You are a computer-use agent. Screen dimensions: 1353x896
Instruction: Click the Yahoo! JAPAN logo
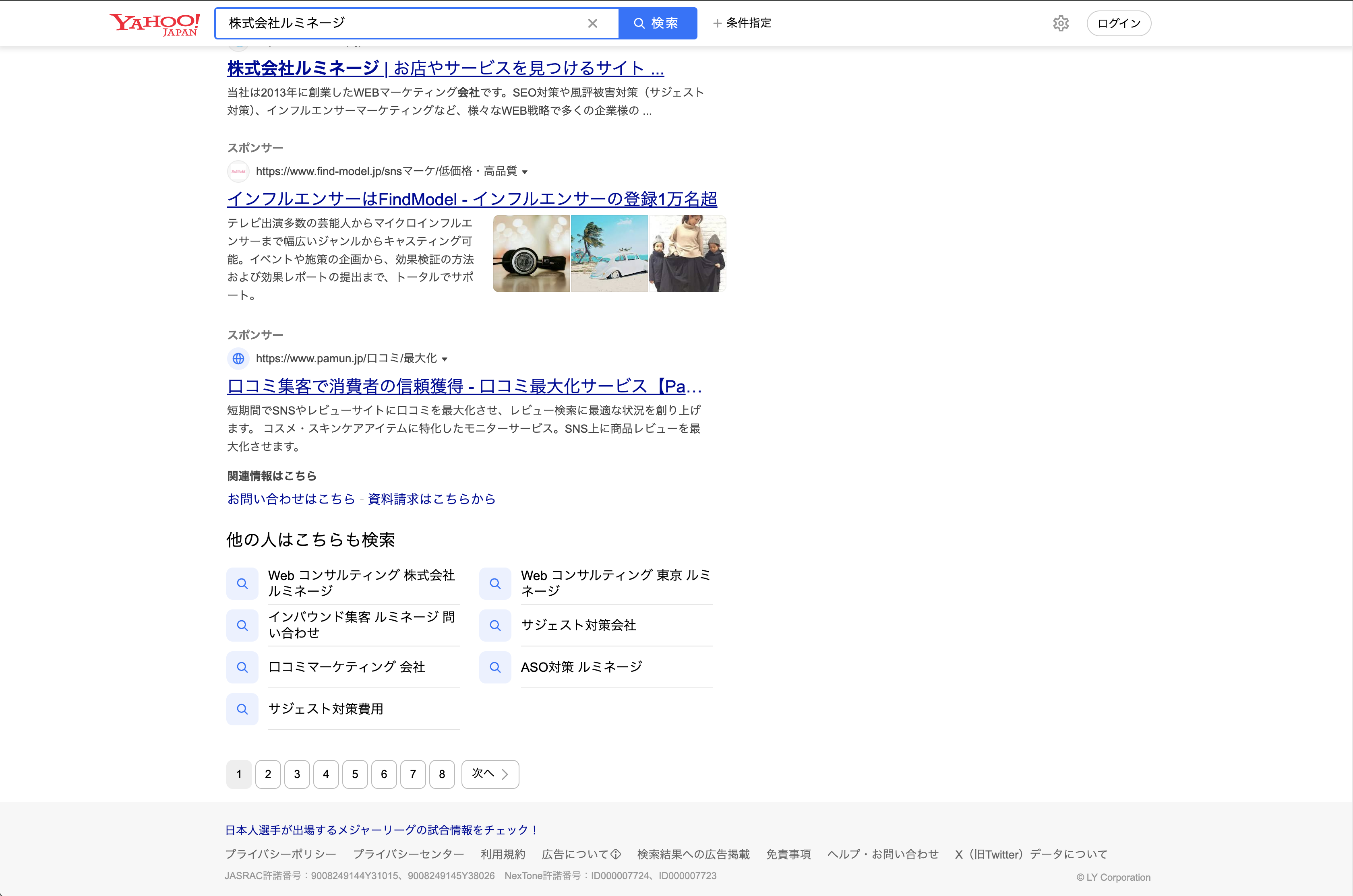[x=155, y=24]
